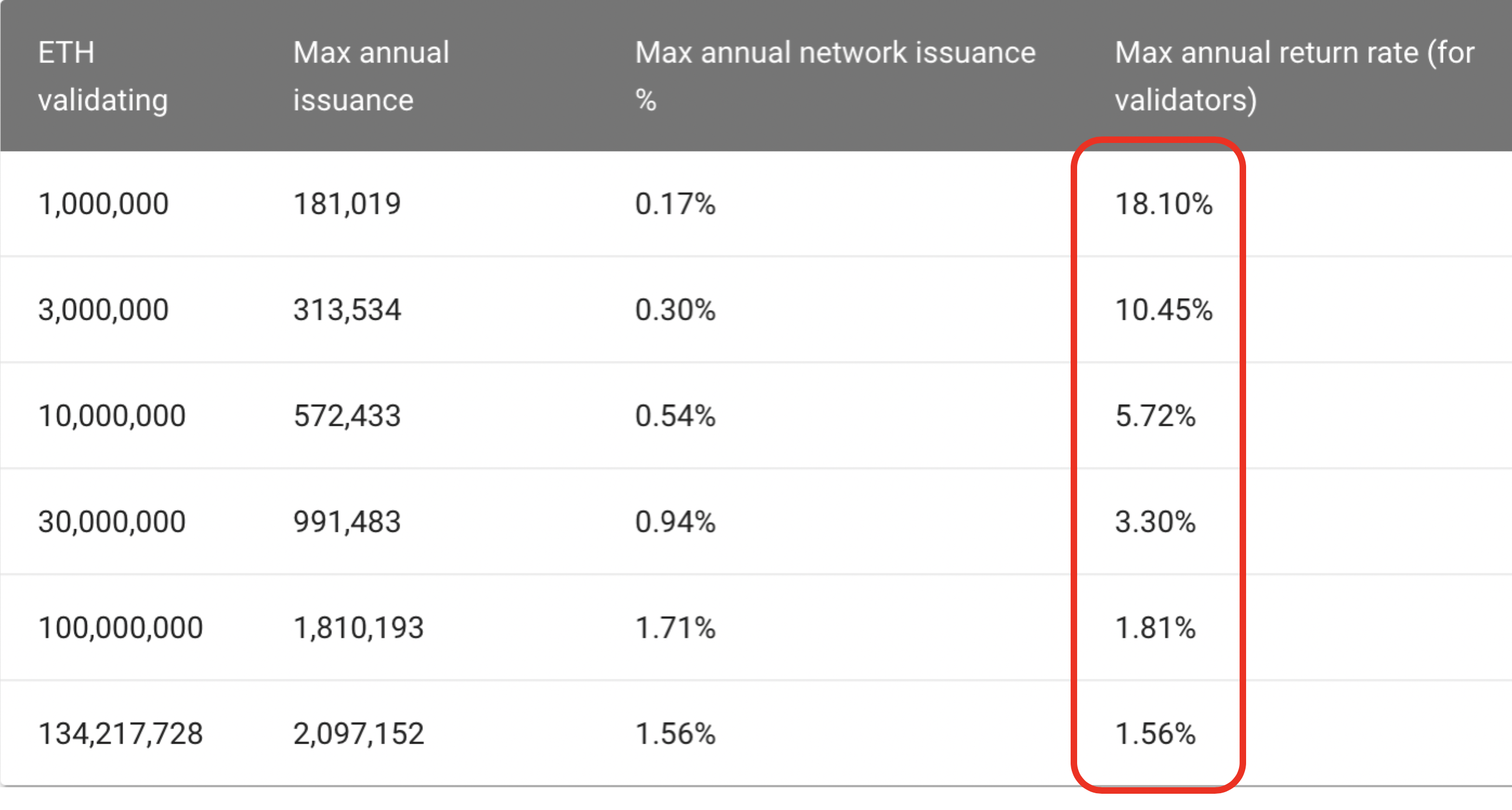This screenshot has height=810, width=1512.
Task: Click the 181,019 issuance value
Action: pyautogui.click(x=347, y=204)
